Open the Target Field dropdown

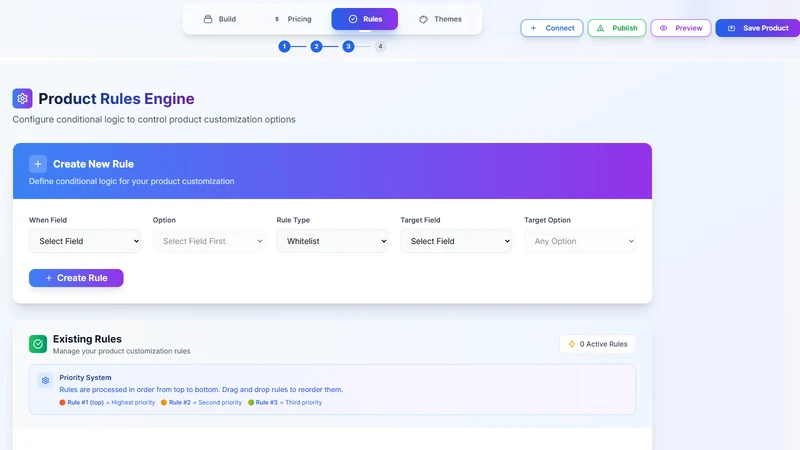(x=456, y=241)
